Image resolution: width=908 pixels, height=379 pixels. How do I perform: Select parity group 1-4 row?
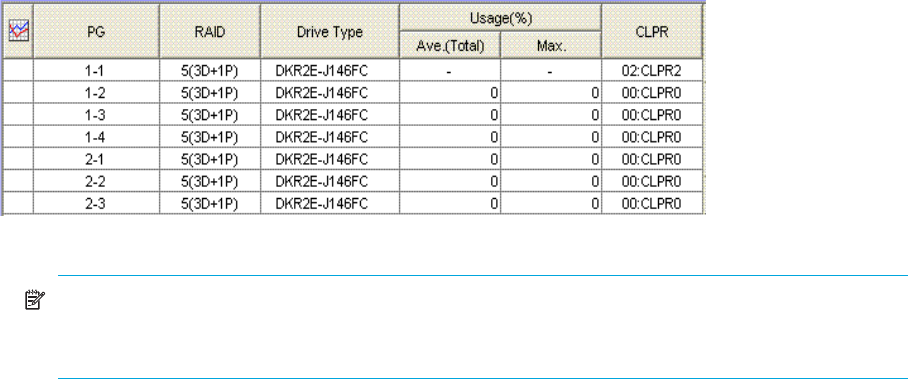pos(353,137)
